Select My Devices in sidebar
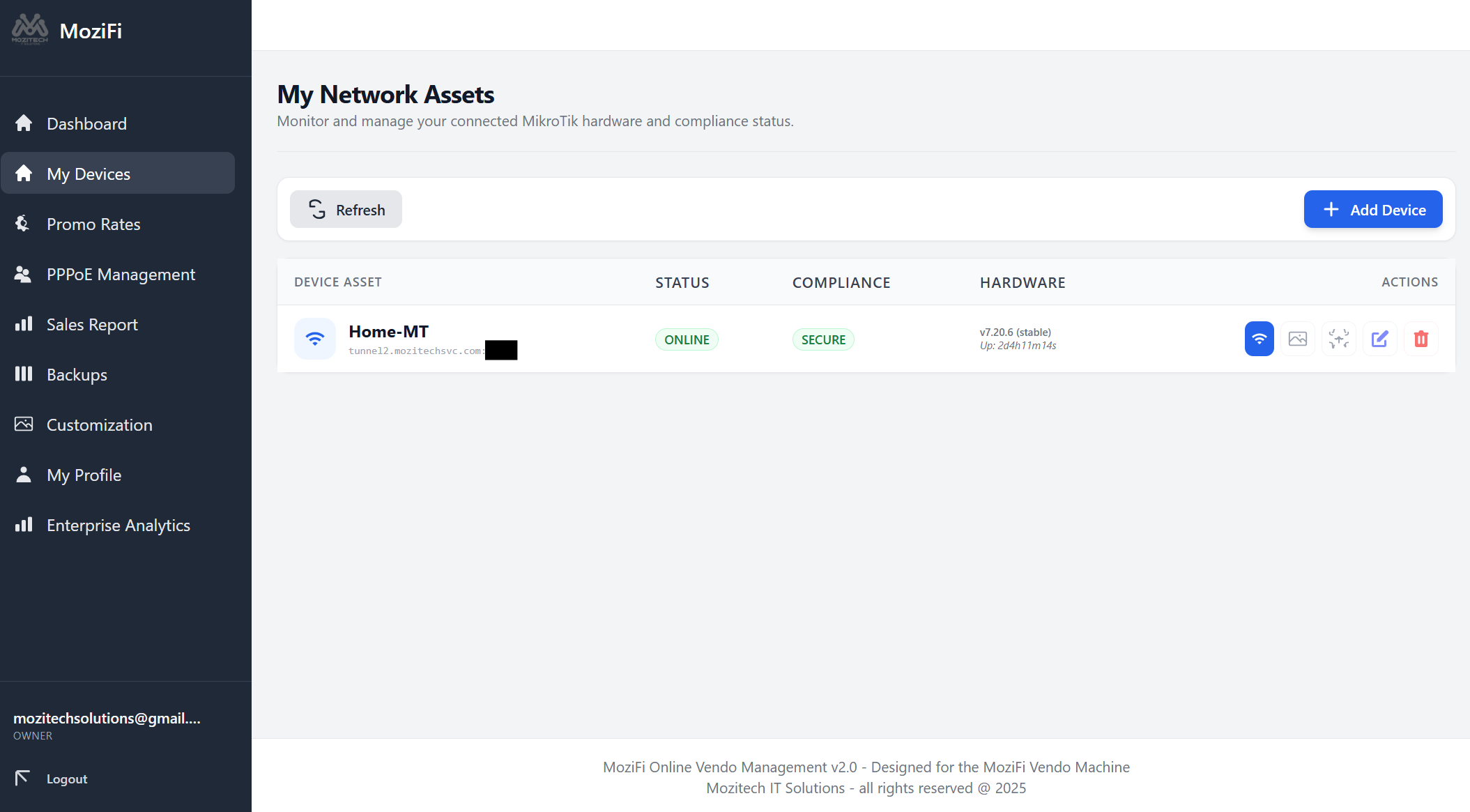 click(x=118, y=174)
